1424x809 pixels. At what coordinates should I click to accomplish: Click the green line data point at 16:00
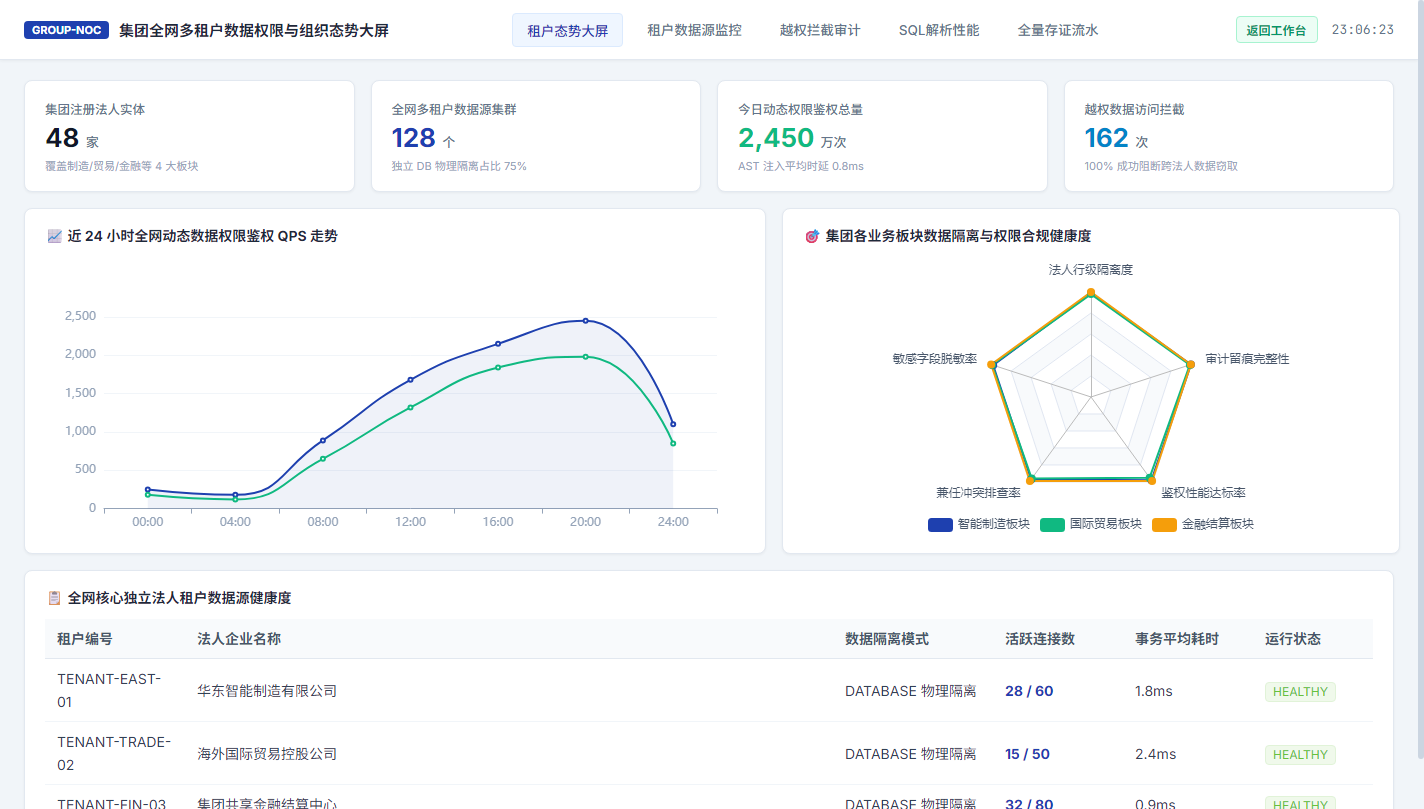(x=498, y=367)
